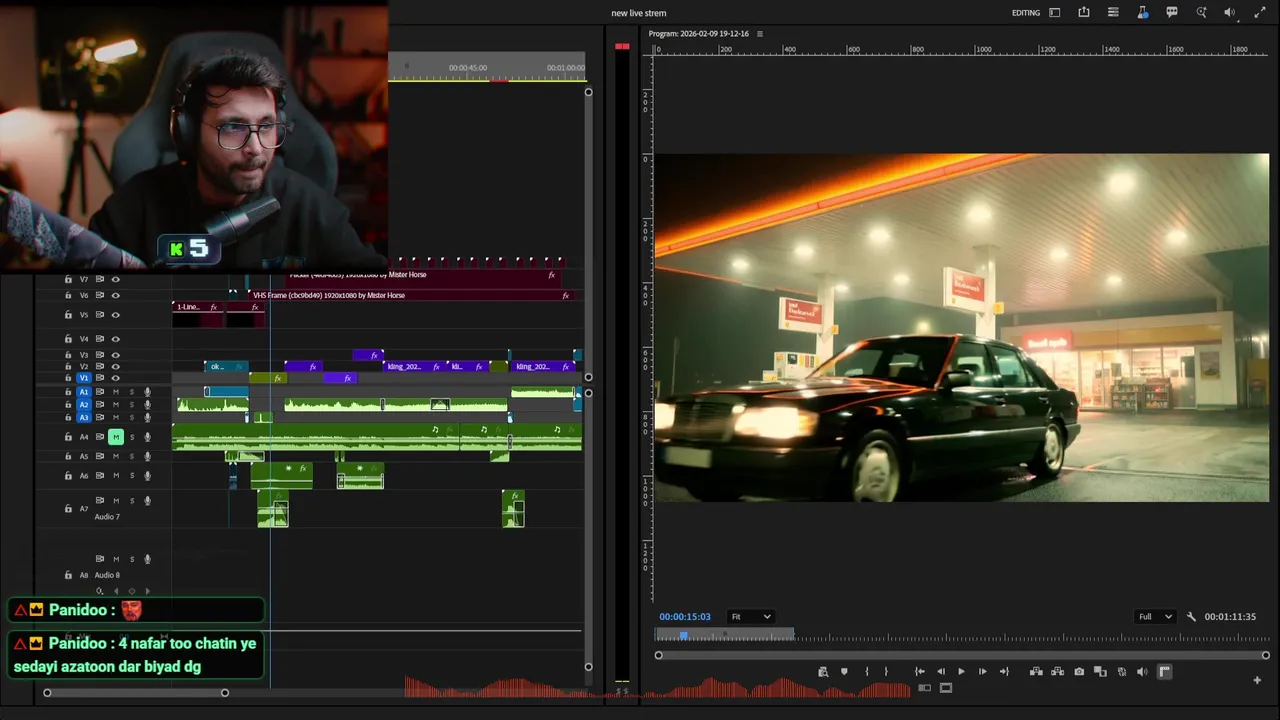Toggle lock on track A7
Screen dimensions: 1280x720
pyautogui.click(x=68, y=509)
